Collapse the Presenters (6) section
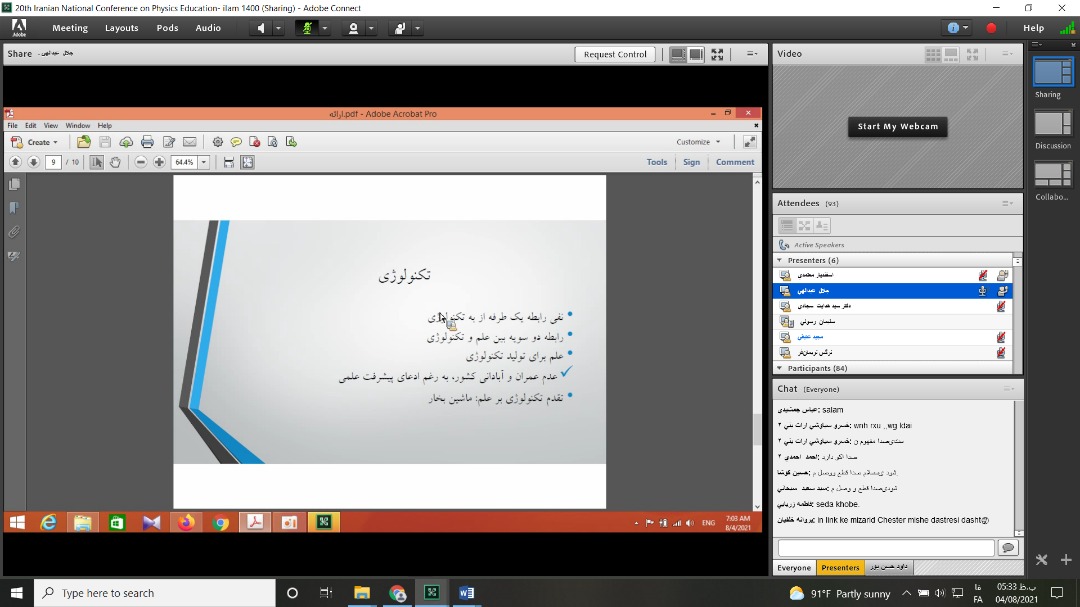The image size is (1080, 607). (x=780, y=260)
